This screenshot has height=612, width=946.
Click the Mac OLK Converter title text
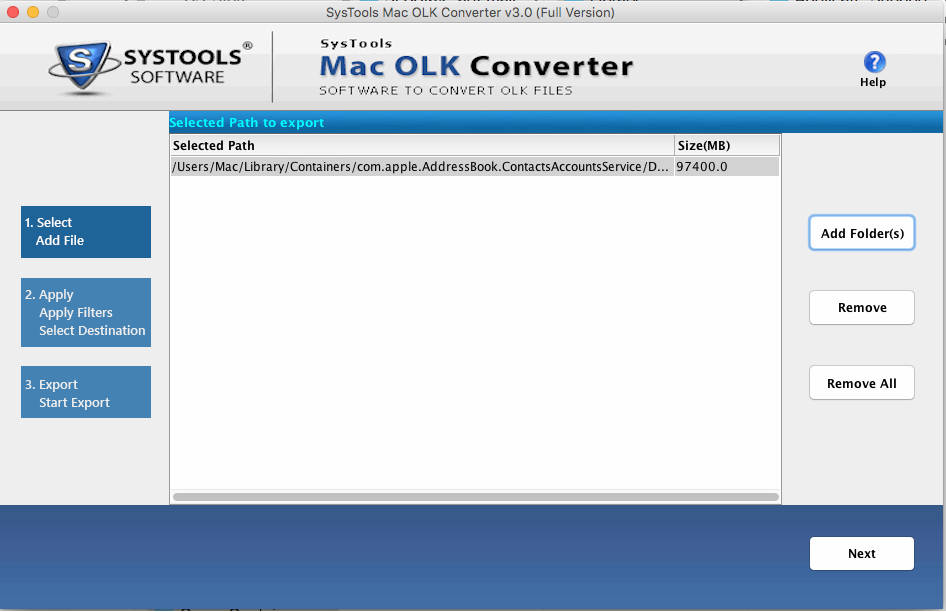point(476,66)
